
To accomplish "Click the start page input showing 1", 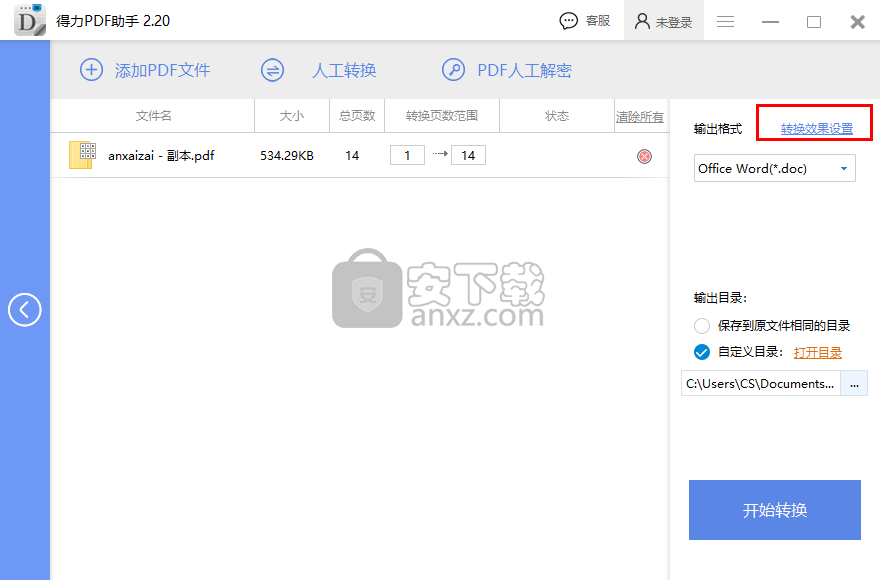I will [407, 156].
